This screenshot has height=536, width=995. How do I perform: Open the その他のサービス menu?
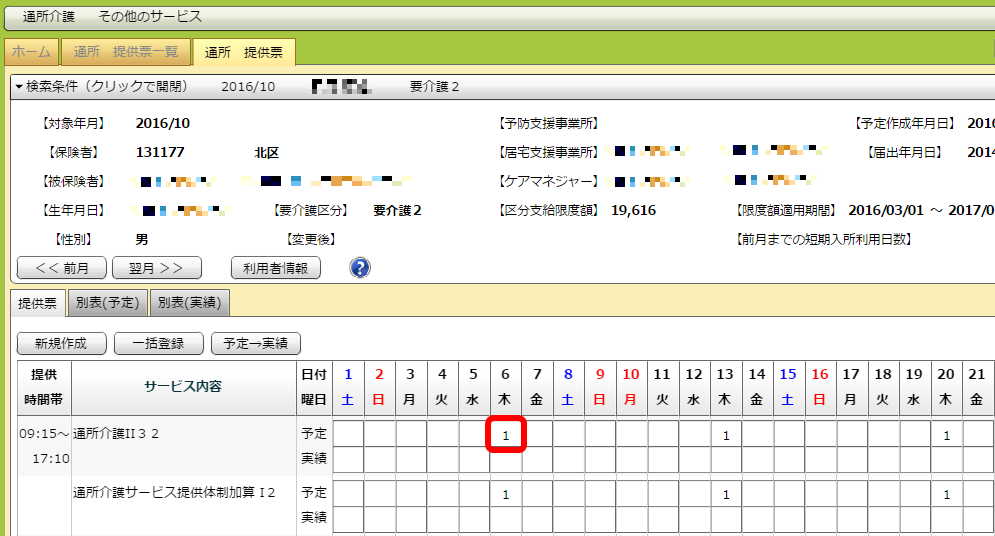click(150, 17)
